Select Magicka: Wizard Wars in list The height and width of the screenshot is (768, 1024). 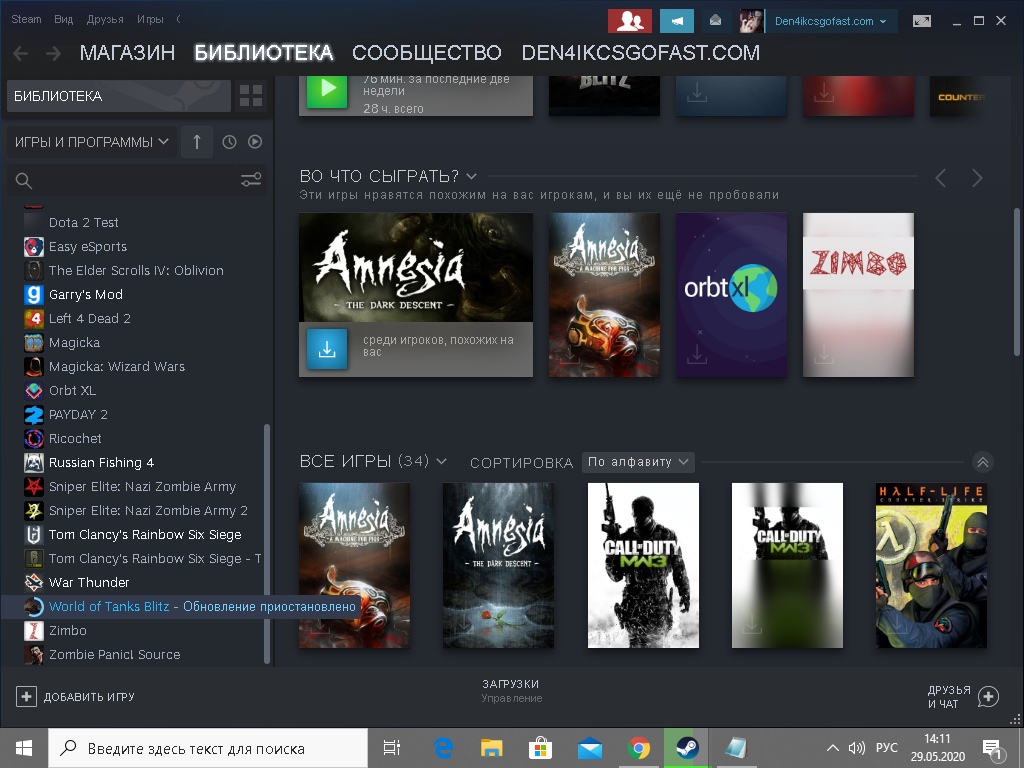coord(117,366)
